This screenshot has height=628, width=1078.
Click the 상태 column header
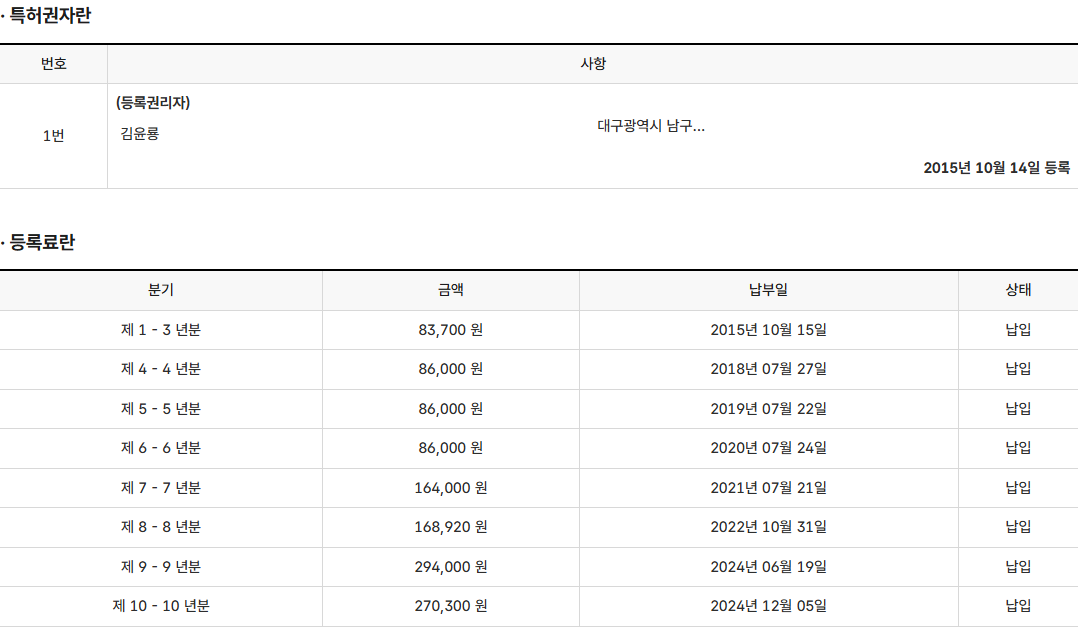[x=1018, y=291]
